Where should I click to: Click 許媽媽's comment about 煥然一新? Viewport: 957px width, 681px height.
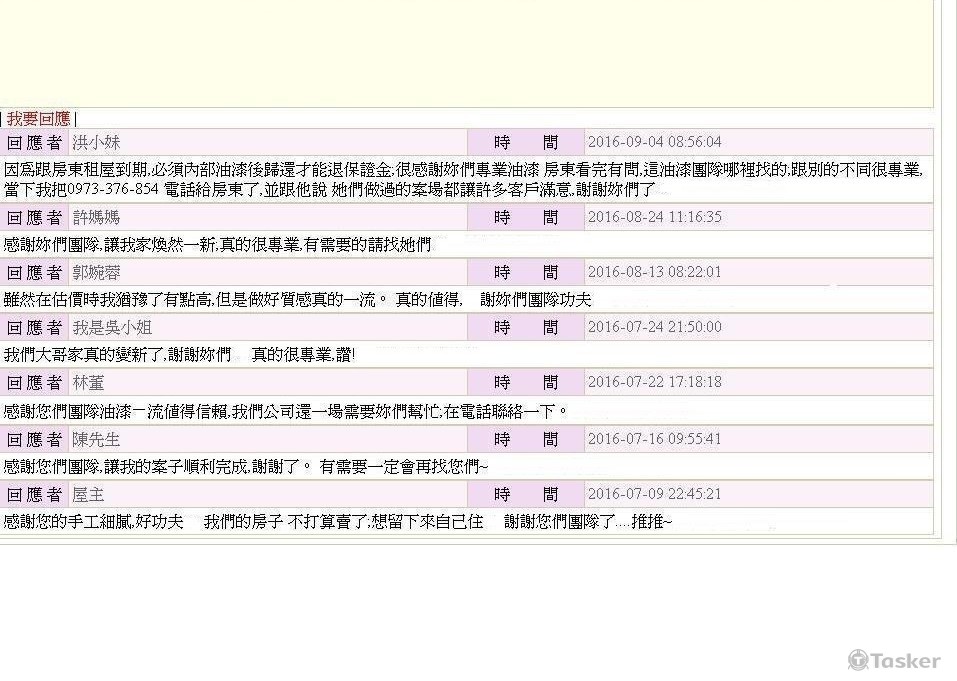tap(218, 245)
